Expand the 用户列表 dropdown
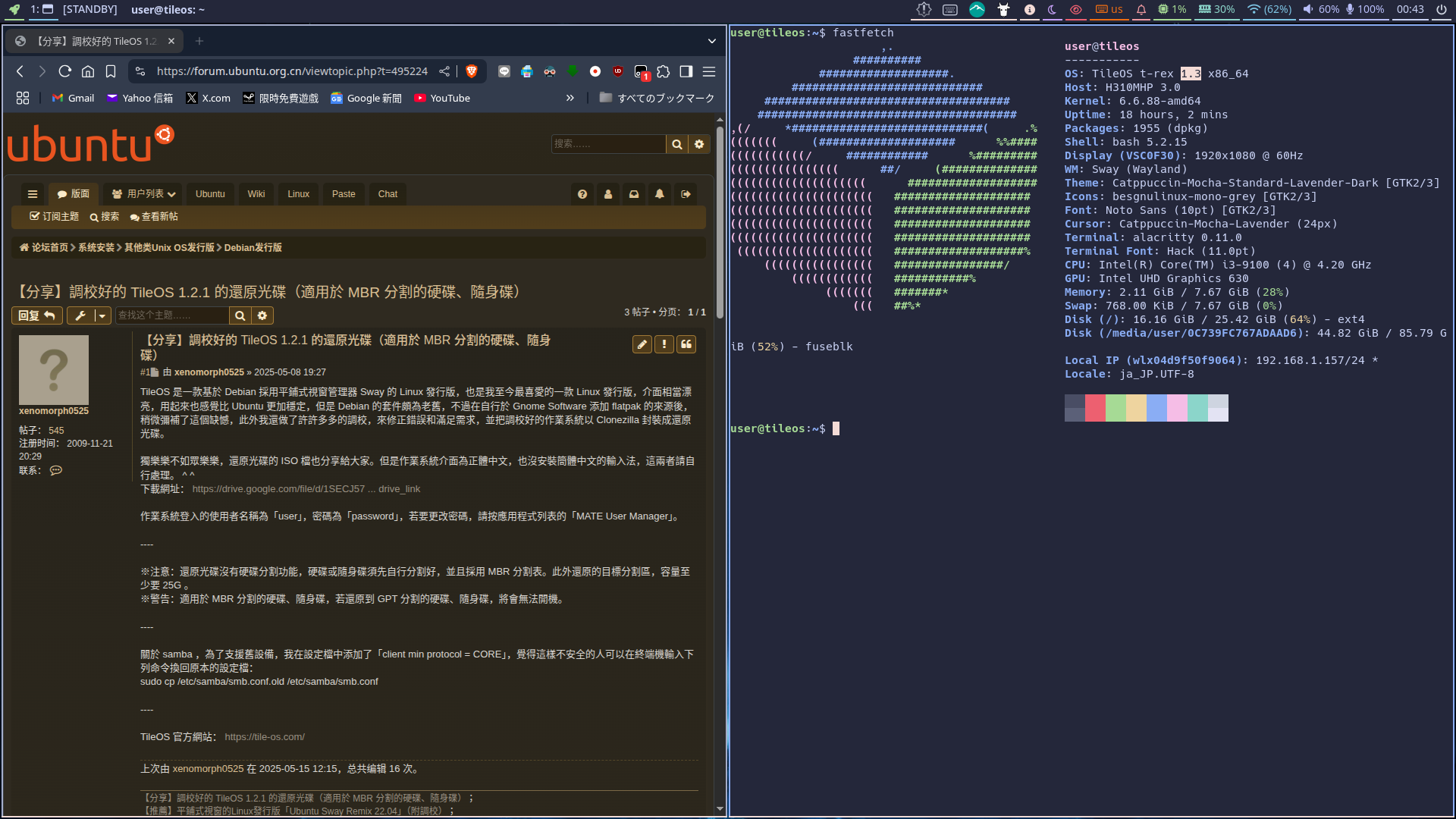Viewport: 1456px width, 819px height. (x=144, y=194)
